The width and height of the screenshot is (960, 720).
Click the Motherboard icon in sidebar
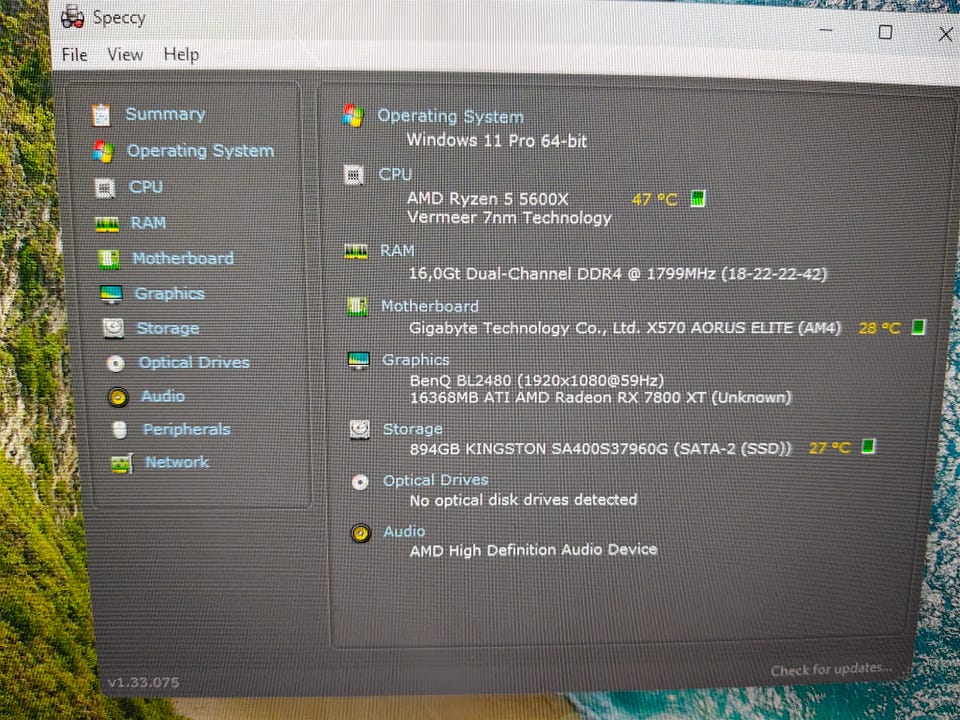(109, 259)
